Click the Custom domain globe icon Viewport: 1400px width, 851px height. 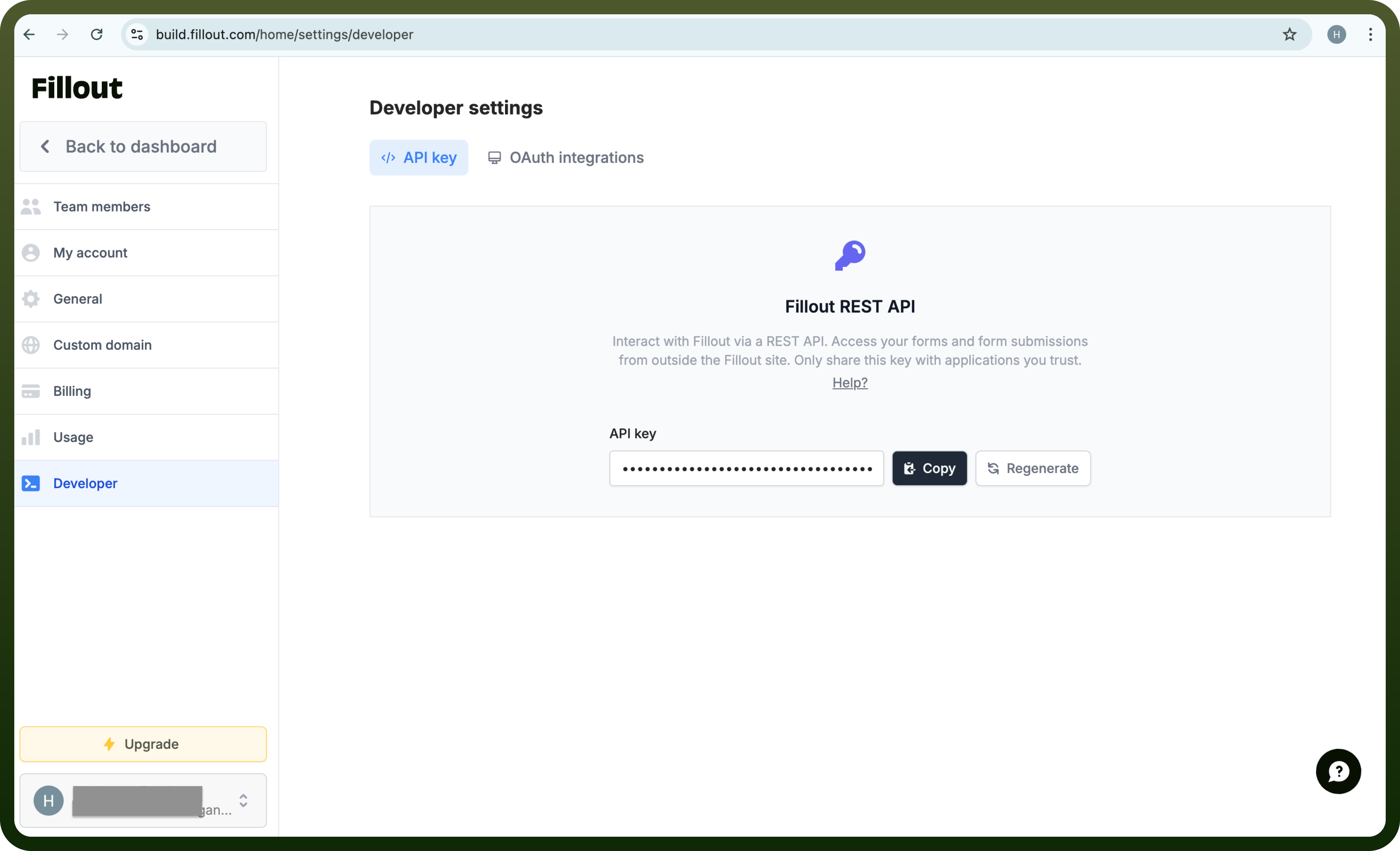(31, 344)
